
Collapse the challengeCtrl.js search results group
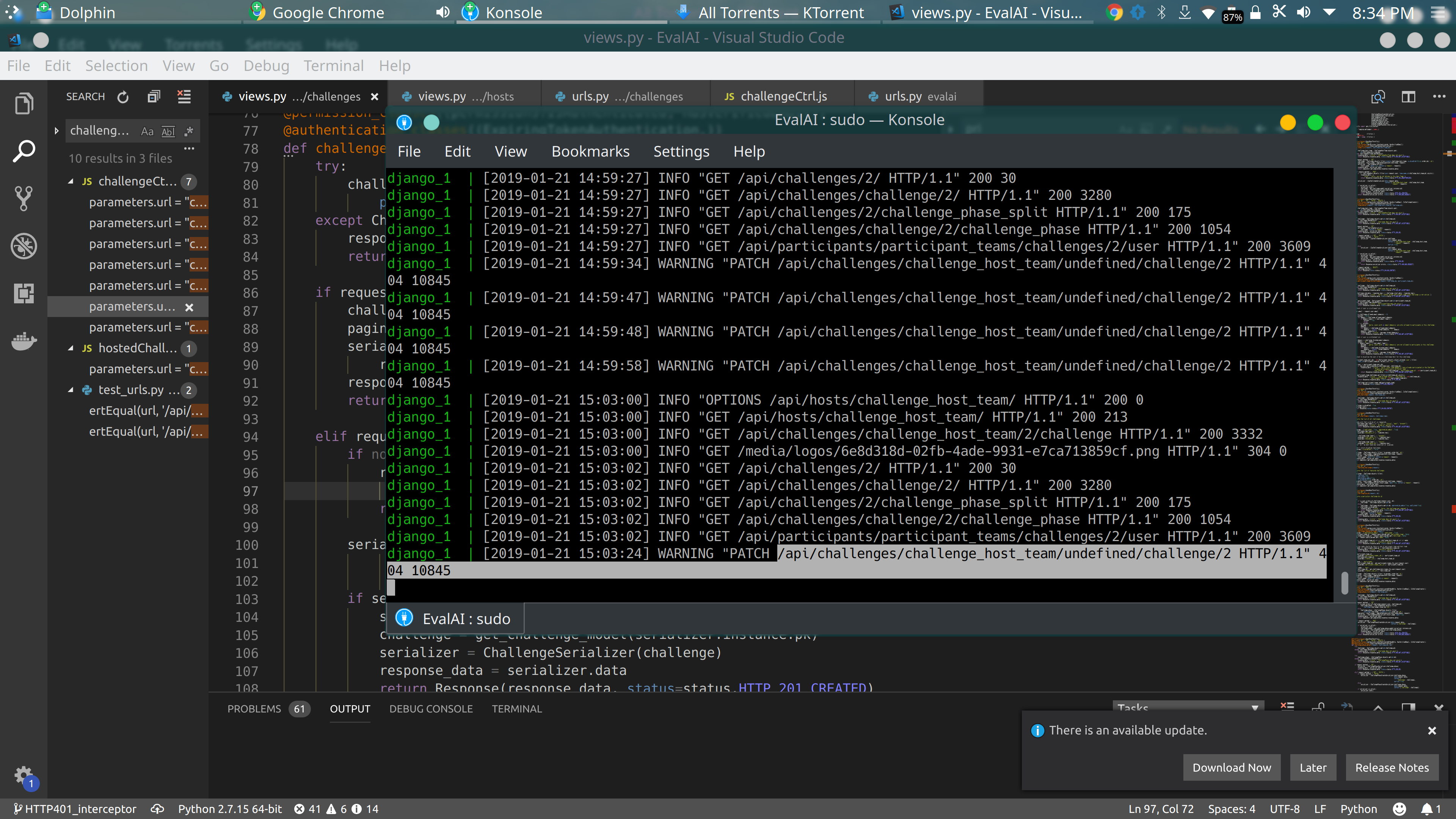pos(71,182)
